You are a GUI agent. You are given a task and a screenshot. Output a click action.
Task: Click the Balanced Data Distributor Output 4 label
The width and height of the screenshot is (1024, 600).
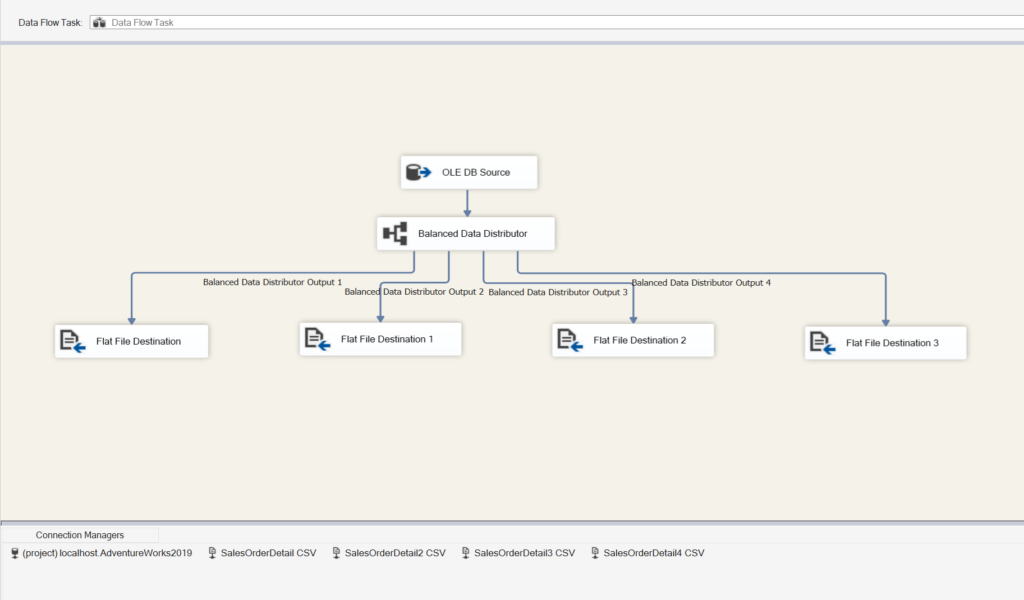point(700,282)
